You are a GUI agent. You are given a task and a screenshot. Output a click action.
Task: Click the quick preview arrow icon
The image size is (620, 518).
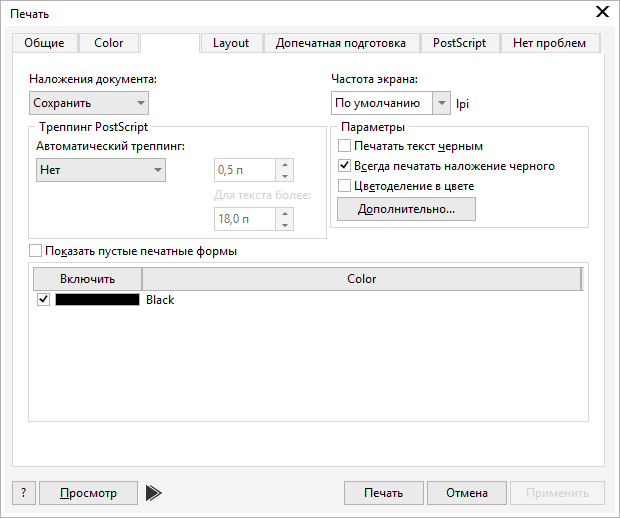(153, 493)
